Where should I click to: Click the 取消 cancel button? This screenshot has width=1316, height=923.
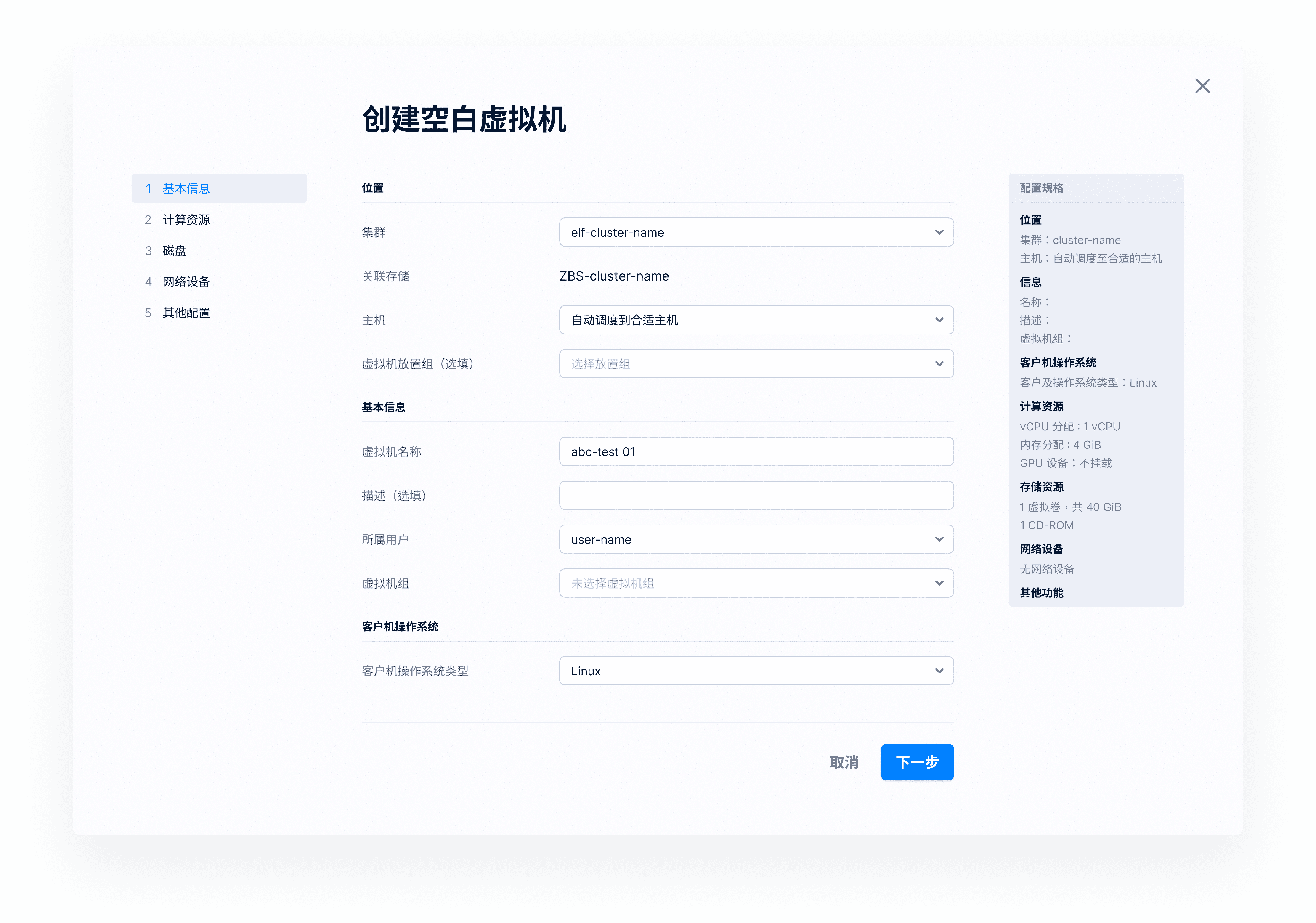[844, 762]
